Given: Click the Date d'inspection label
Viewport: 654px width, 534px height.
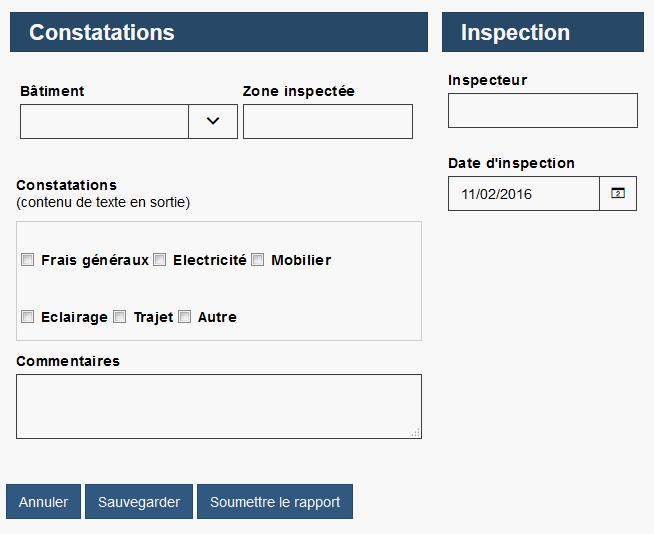Looking at the screenshot, I should pyautogui.click(x=511, y=163).
